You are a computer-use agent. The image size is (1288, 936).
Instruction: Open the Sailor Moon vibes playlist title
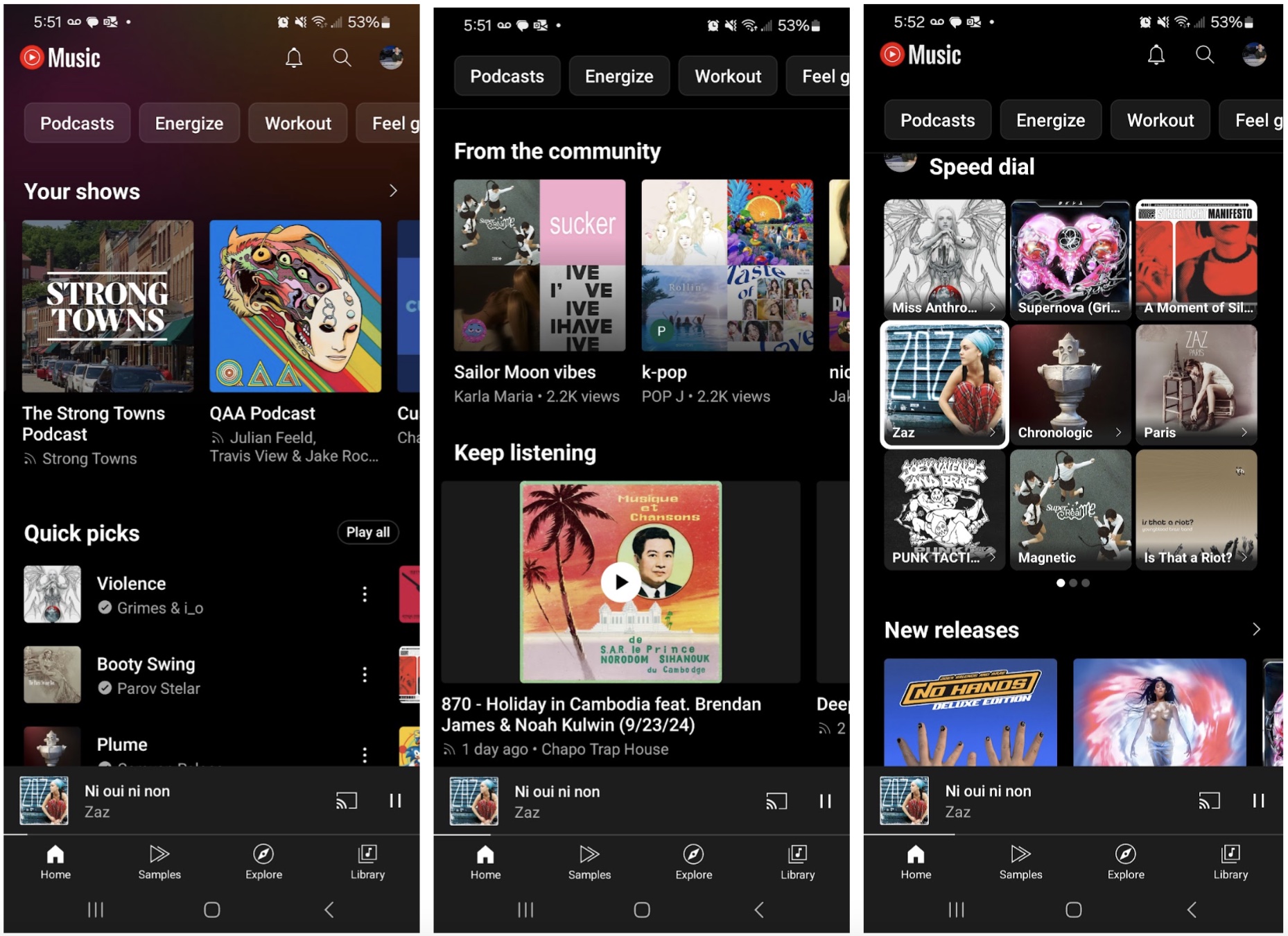[525, 372]
